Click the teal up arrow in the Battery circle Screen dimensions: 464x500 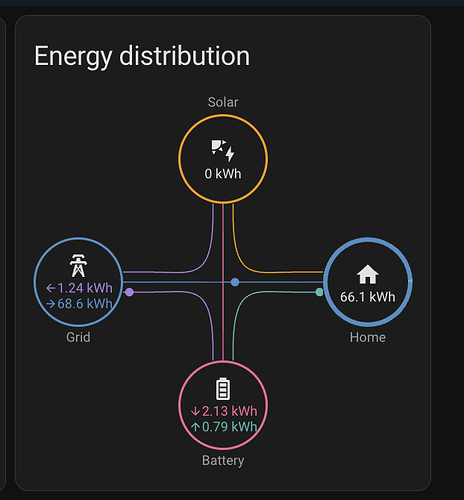point(195,427)
